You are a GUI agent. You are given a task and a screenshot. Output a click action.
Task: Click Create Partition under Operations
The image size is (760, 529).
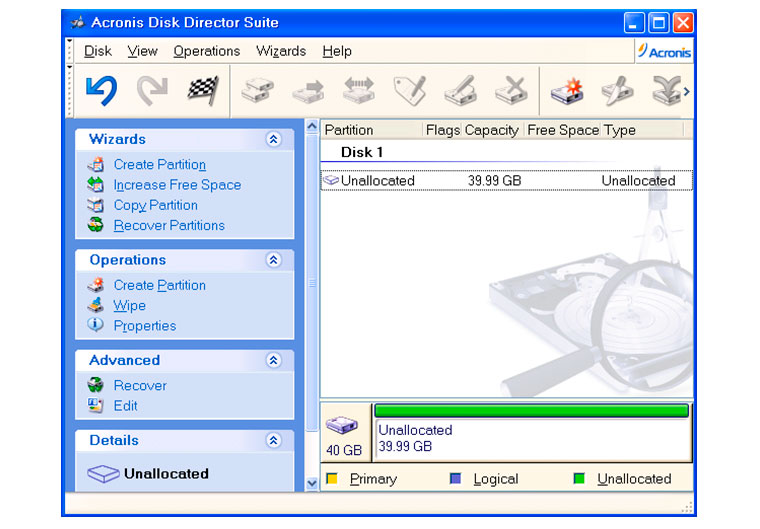coord(159,285)
